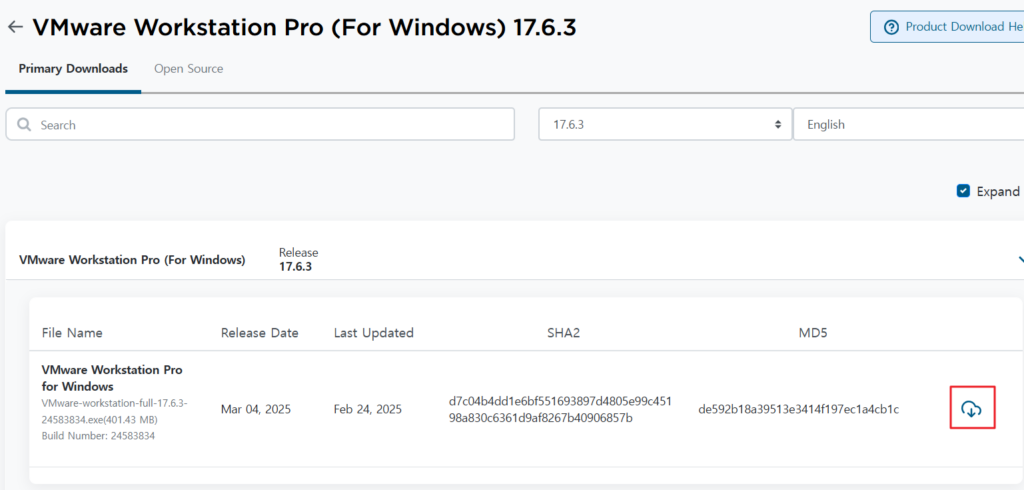The image size is (1024, 490).
Task: Switch to Primary Downloads tab
Action: pyautogui.click(x=73, y=69)
